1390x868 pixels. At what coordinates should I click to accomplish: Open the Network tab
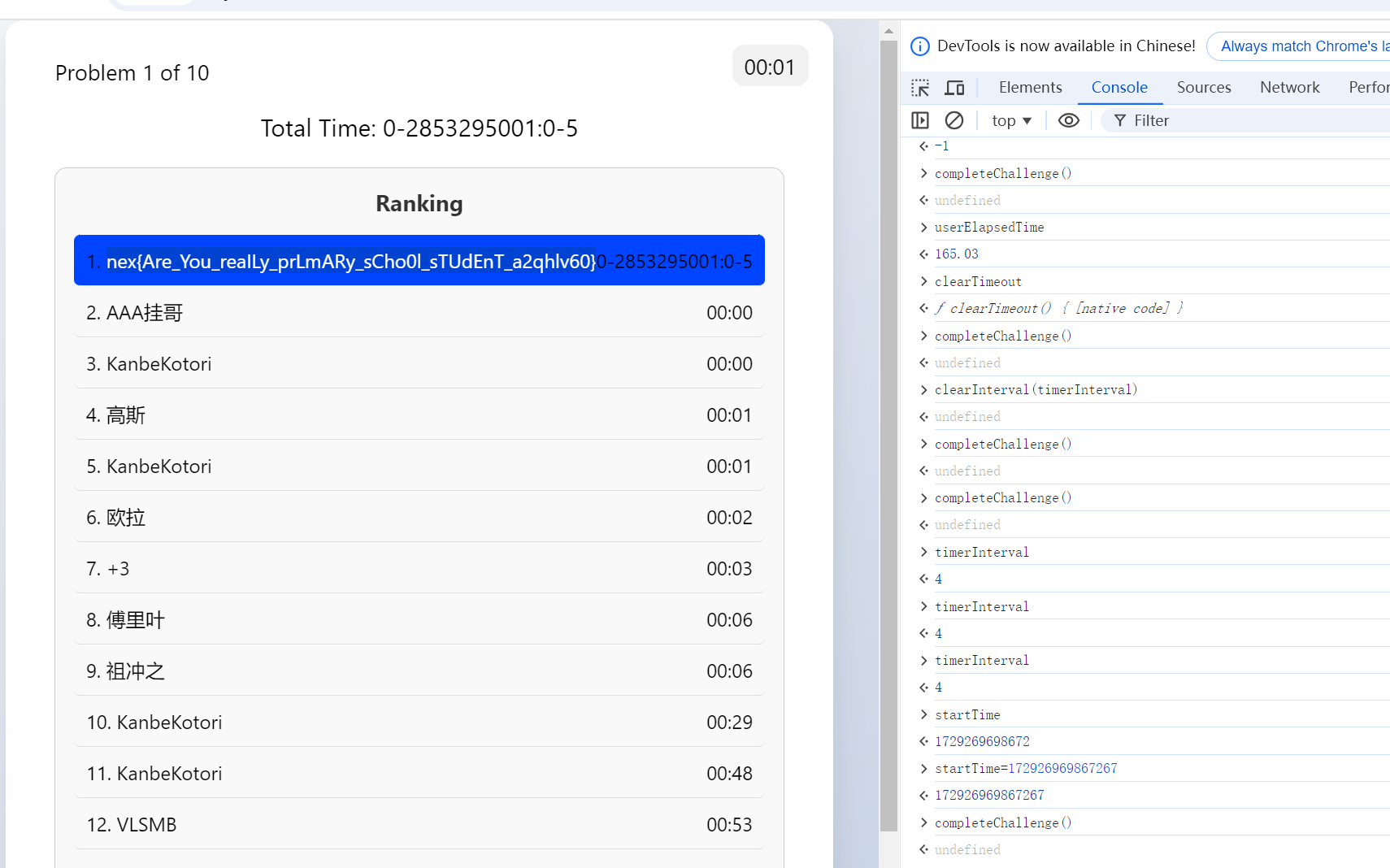tap(1289, 87)
